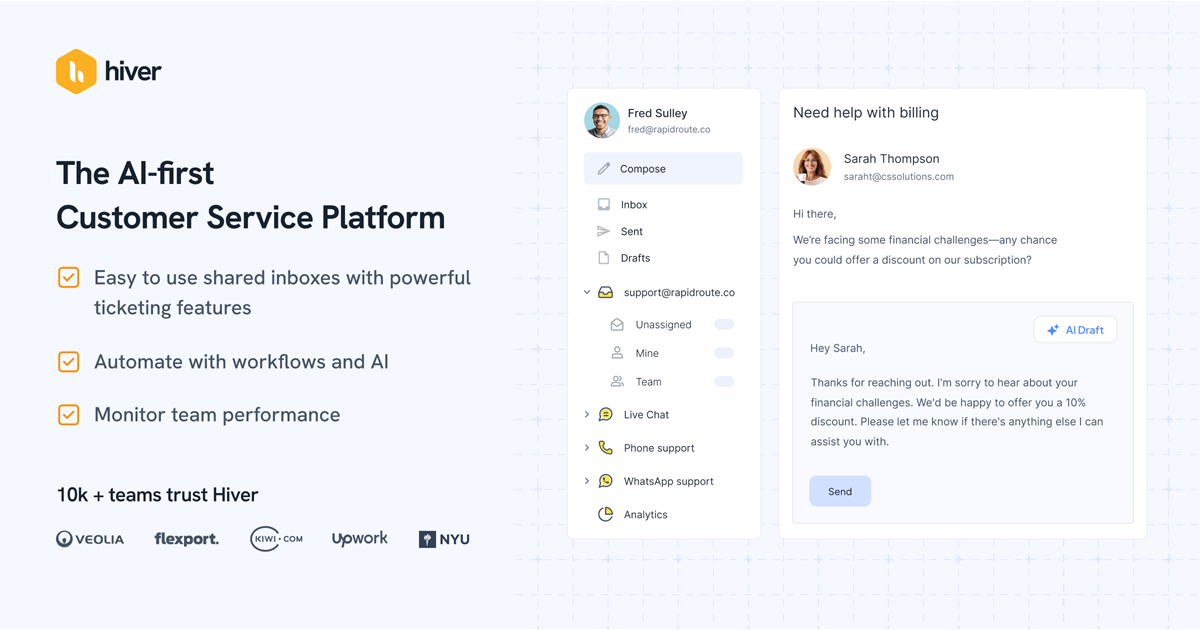Click the Analytics pie chart icon
Screen dimensions: 1200x630
[606, 514]
